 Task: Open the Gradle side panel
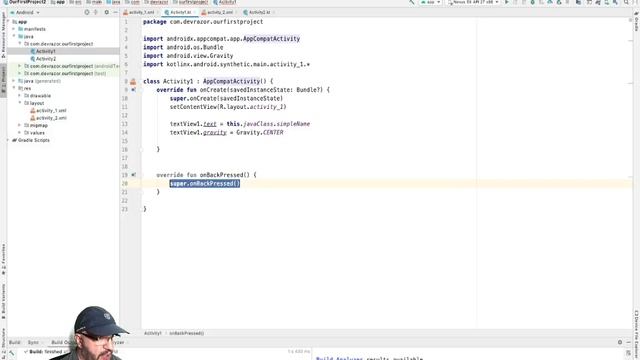[x=636, y=22]
